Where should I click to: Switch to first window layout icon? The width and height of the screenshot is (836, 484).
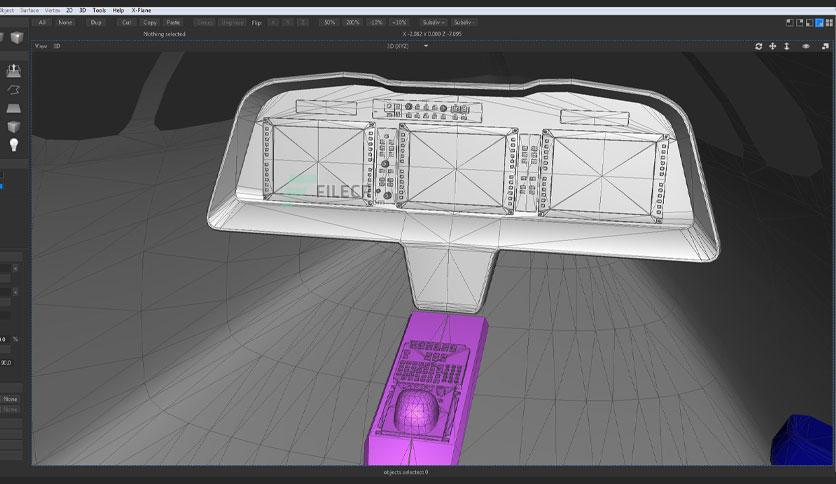pyautogui.click(x=790, y=22)
